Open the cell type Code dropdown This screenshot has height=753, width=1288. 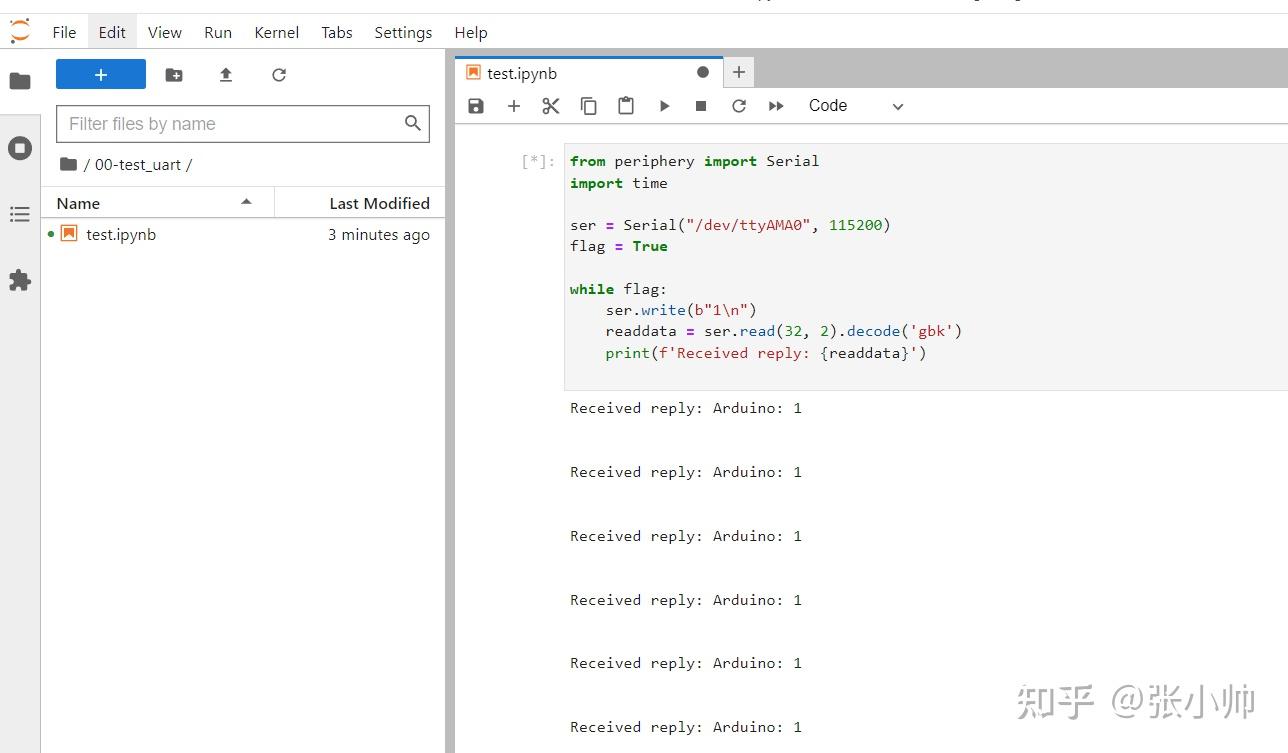click(x=855, y=106)
